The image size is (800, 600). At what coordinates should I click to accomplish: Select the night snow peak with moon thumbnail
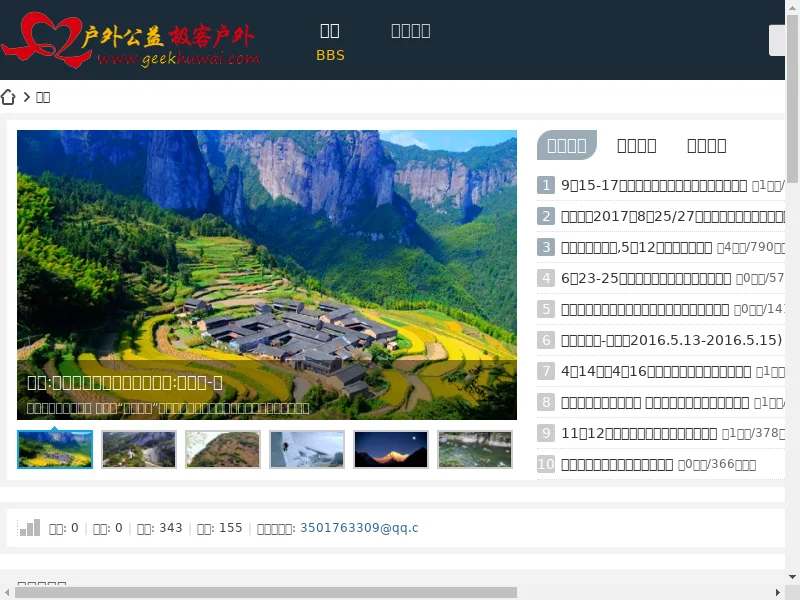click(391, 449)
